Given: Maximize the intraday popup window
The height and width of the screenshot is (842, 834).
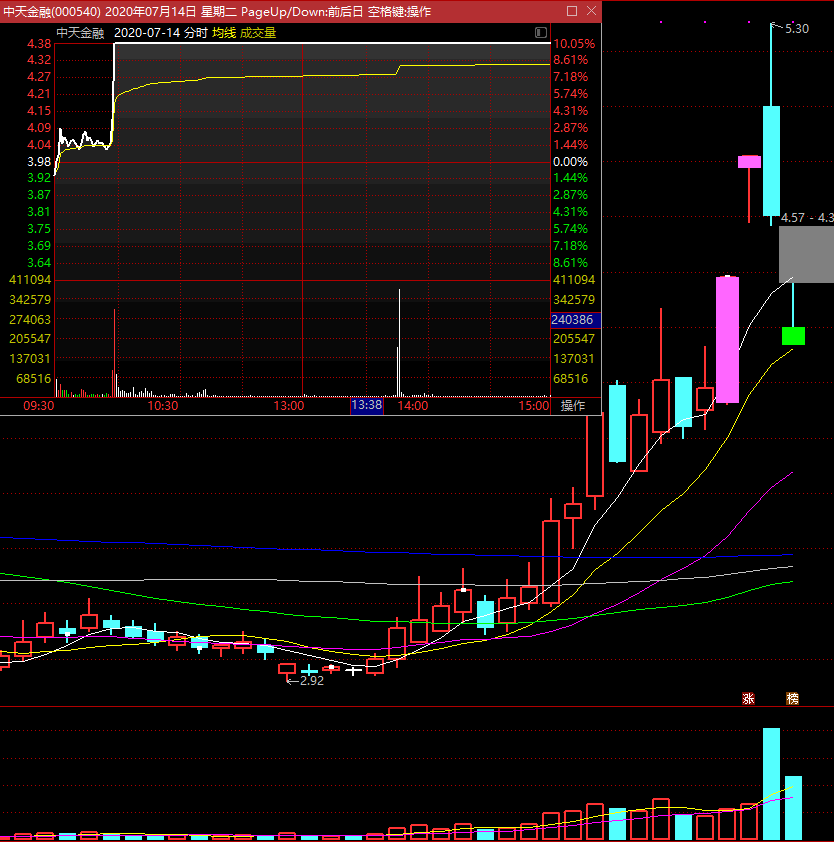Looking at the screenshot, I should point(571,11).
